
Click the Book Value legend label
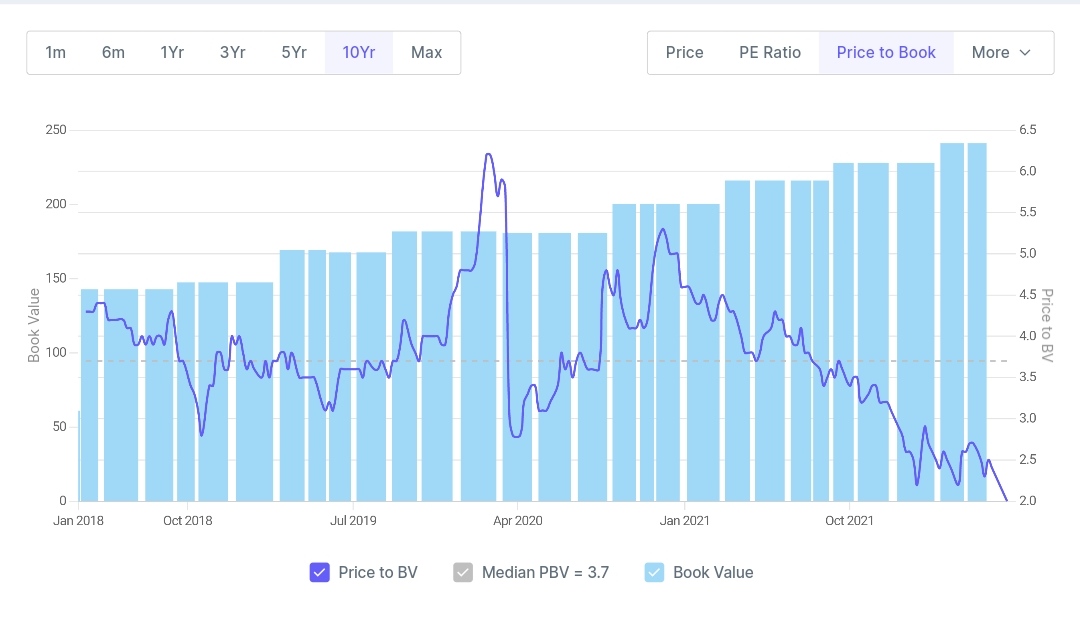coord(713,573)
